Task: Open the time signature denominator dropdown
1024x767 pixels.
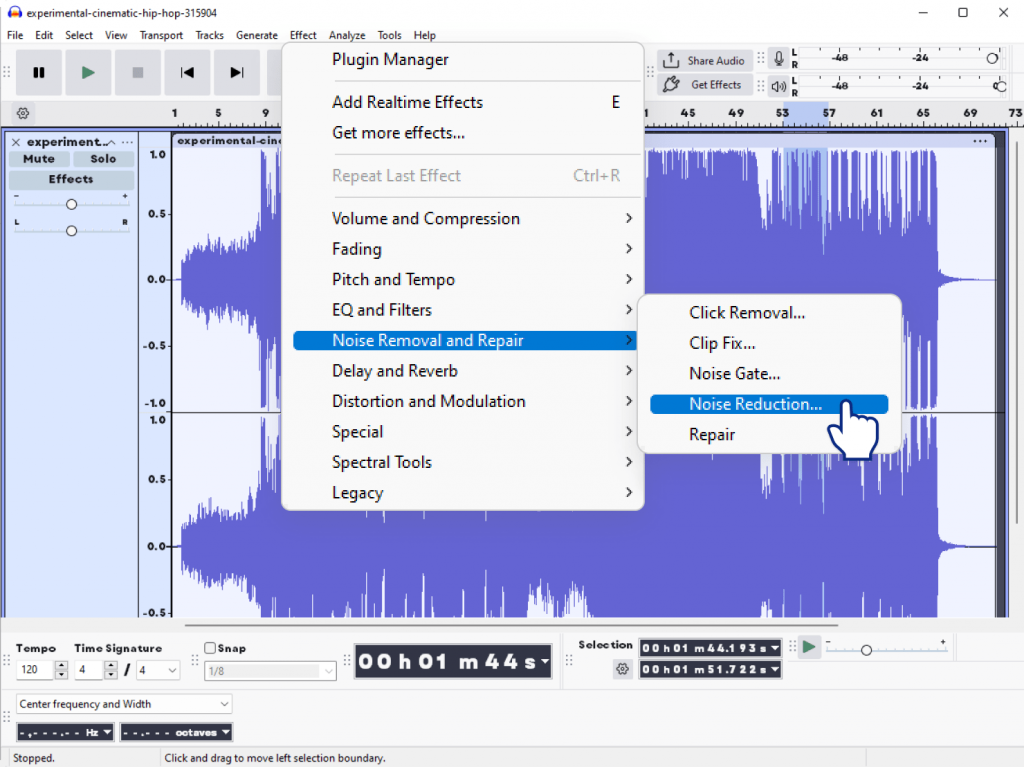Action: (158, 670)
